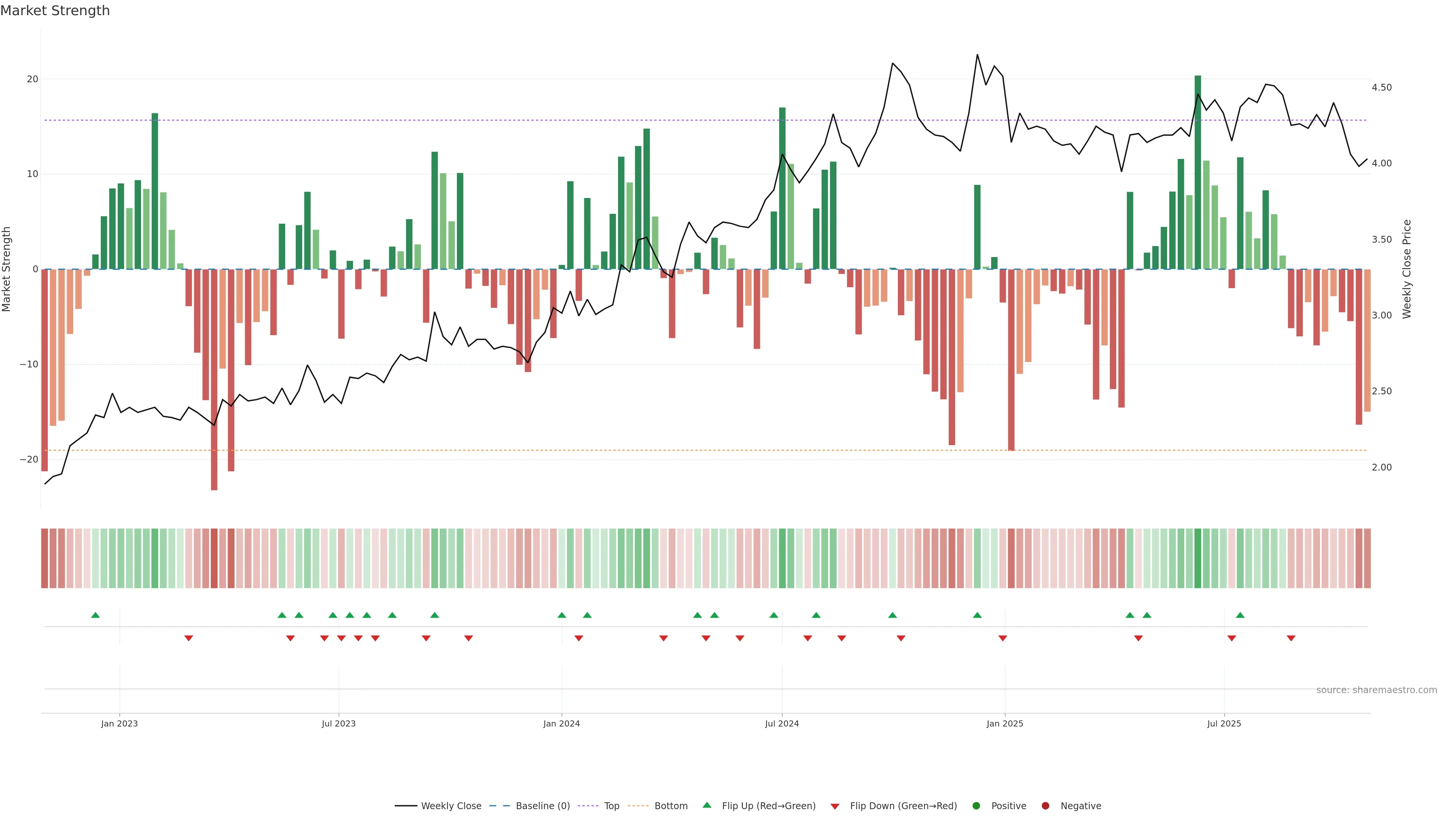Click the last green flip-up marker after Jul 2025
The height and width of the screenshot is (819, 1456).
click(1240, 615)
